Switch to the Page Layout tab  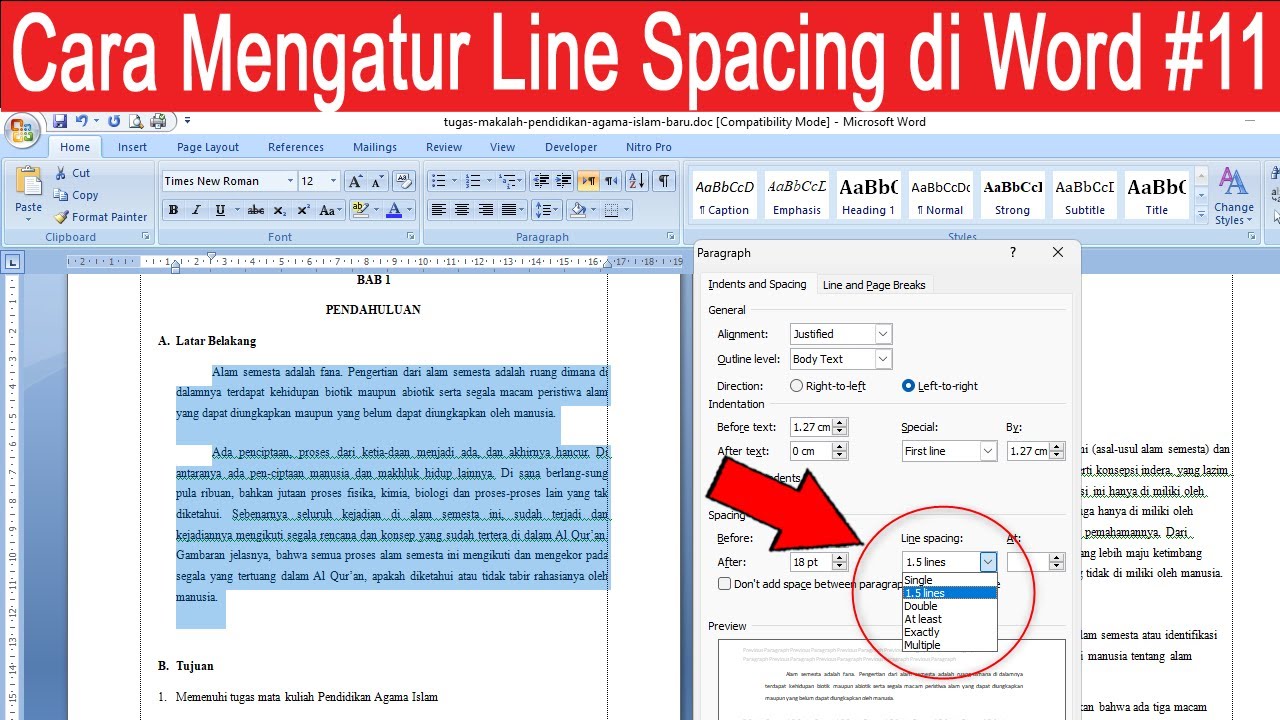208,147
